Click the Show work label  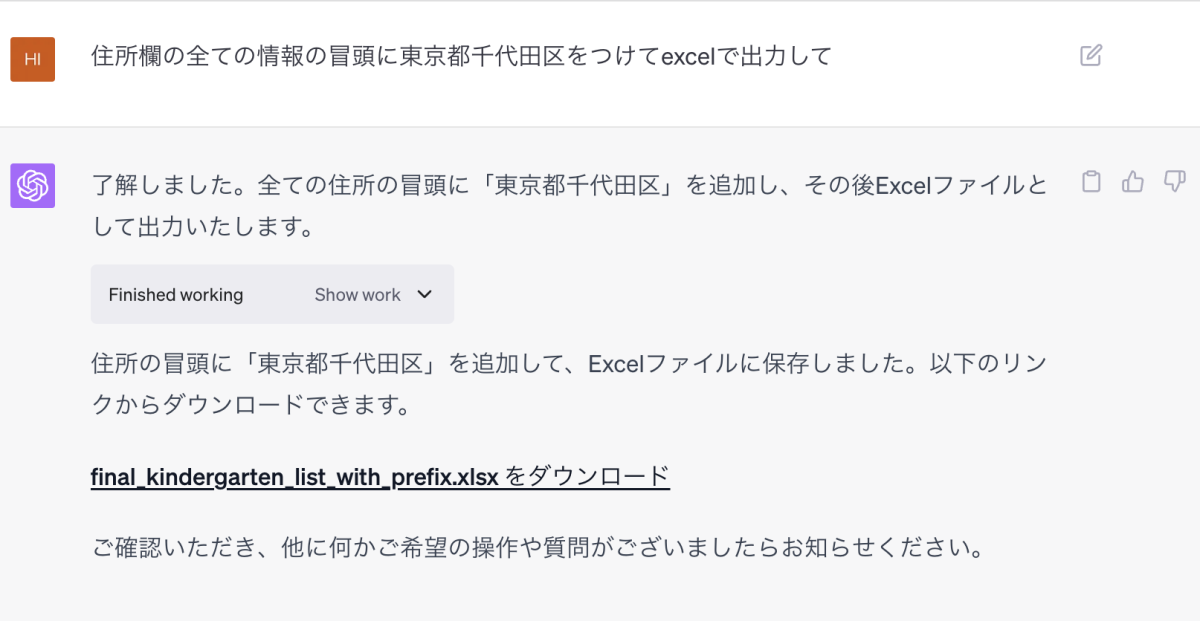point(357,295)
